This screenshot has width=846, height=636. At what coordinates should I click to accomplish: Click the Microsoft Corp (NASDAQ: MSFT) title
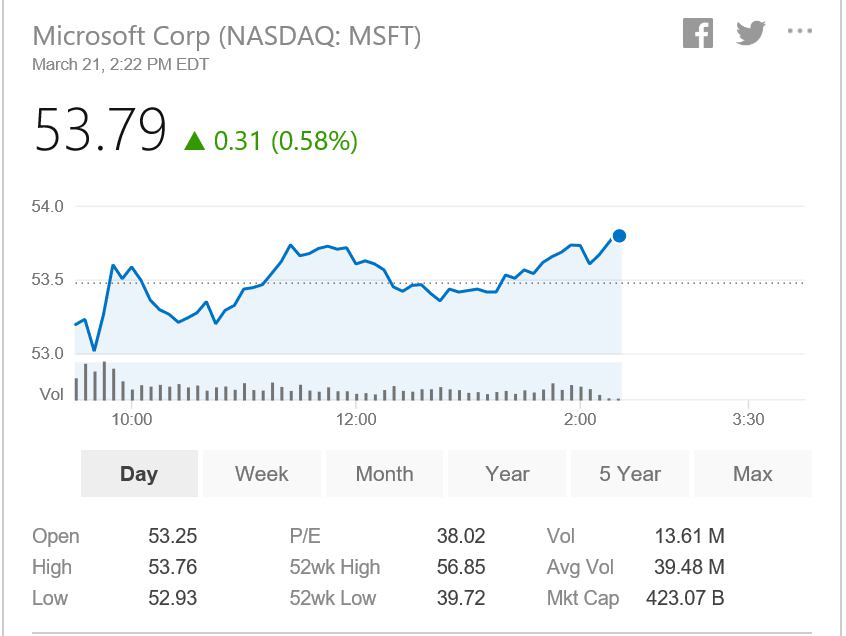point(227,36)
